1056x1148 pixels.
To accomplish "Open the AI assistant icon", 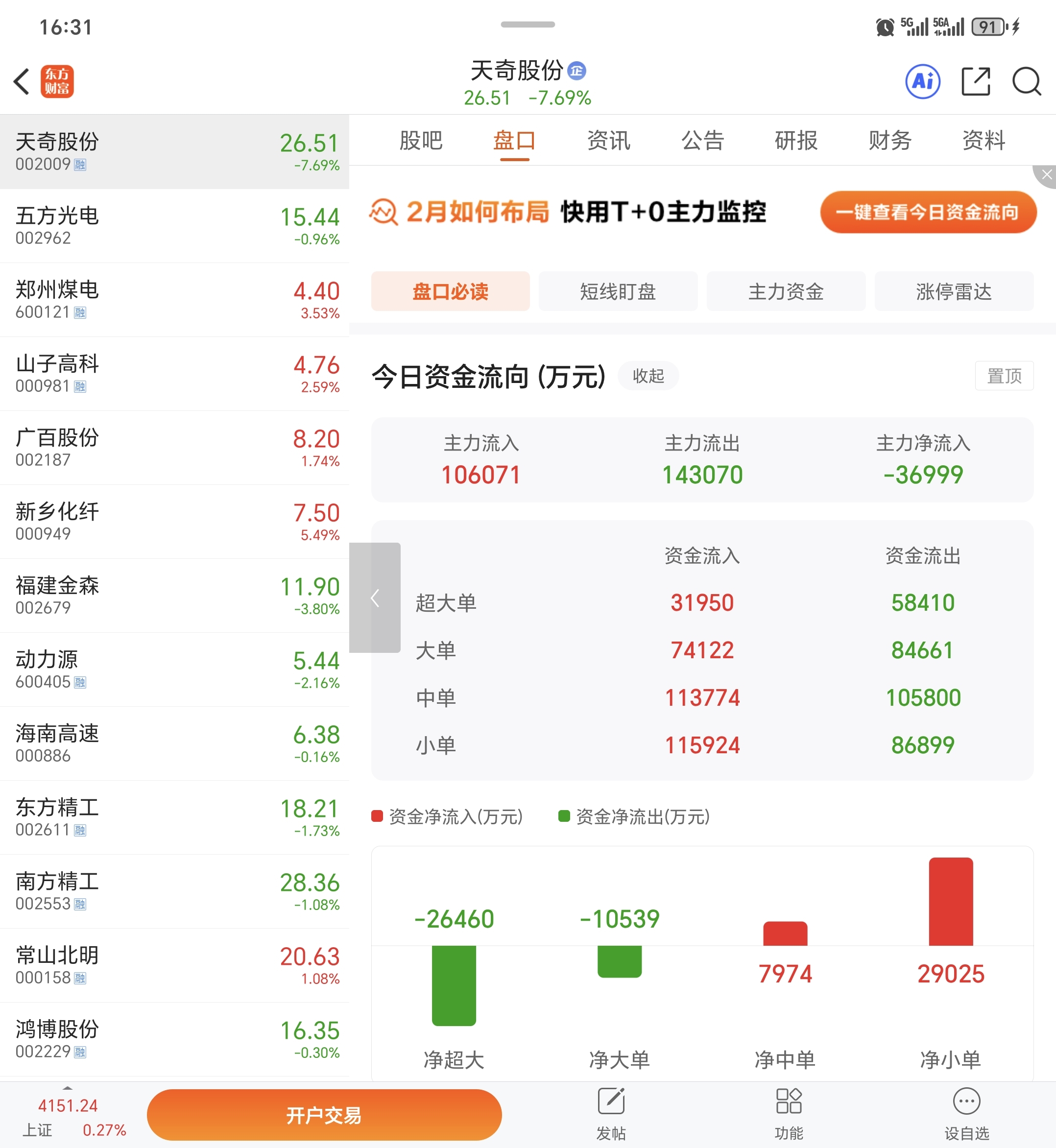I will tap(922, 81).
